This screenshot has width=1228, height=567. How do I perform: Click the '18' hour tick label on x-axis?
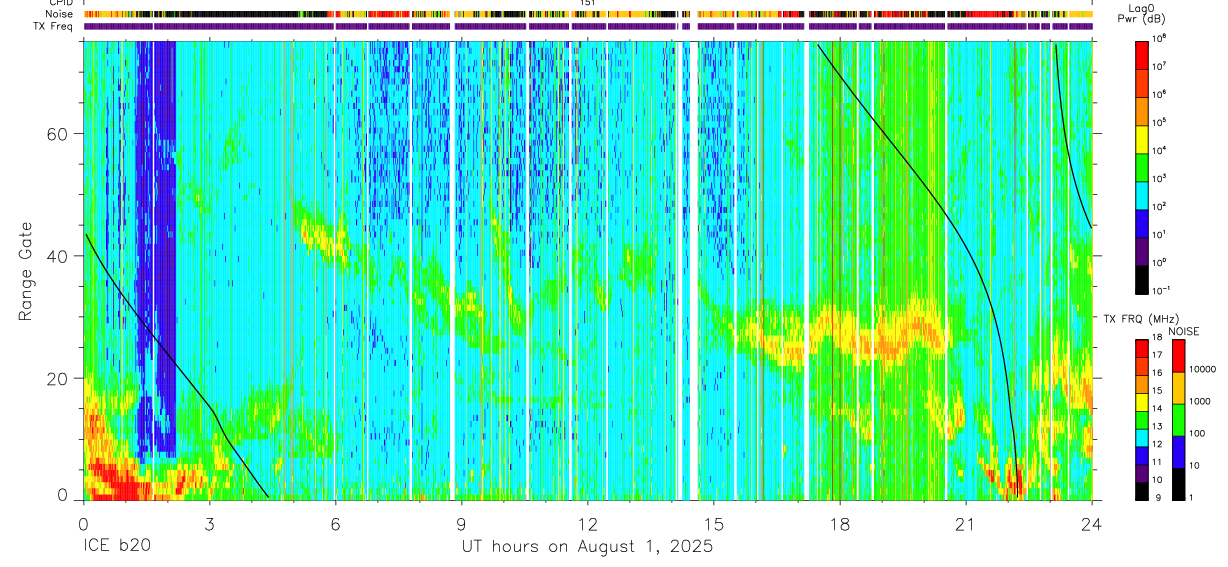[x=839, y=523]
